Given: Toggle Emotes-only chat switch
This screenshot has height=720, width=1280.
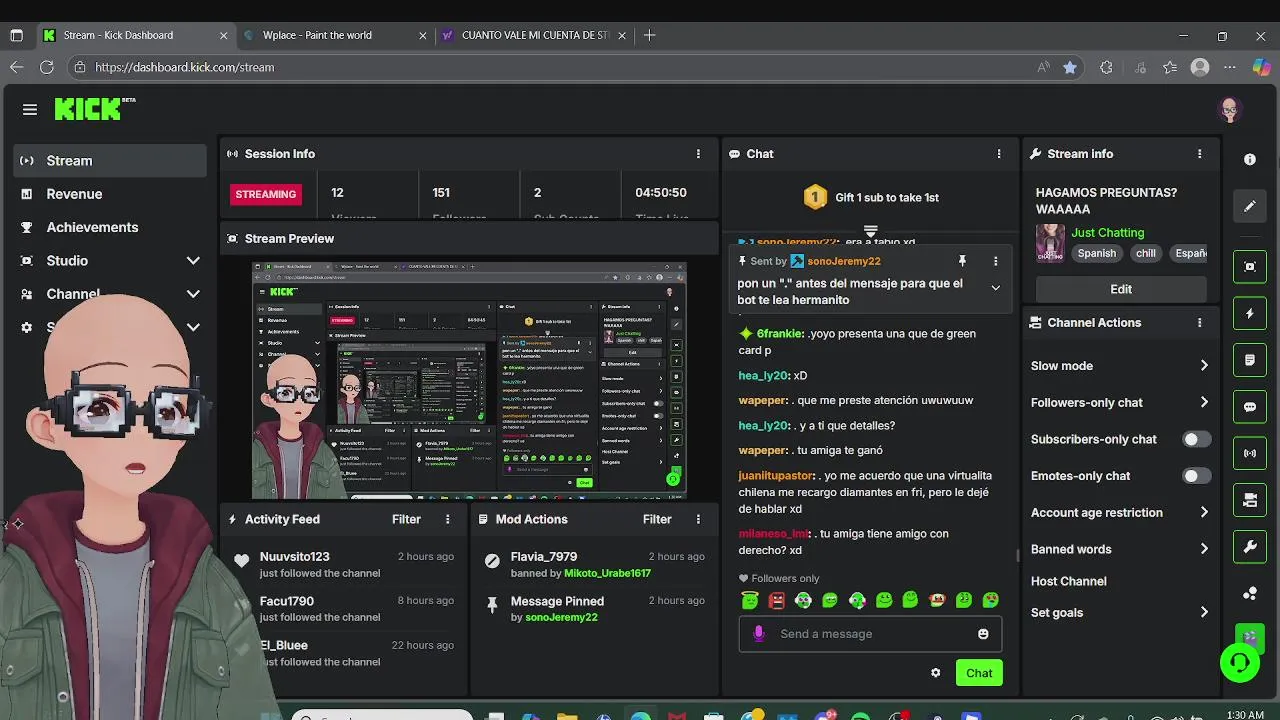Looking at the screenshot, I should coord(1196,476).
